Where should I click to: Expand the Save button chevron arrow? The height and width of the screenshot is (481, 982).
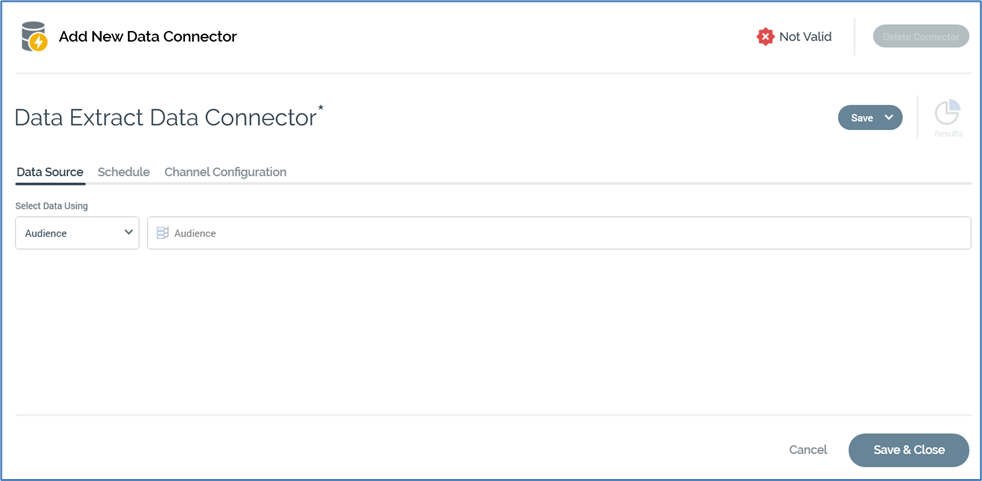[889, 118]
